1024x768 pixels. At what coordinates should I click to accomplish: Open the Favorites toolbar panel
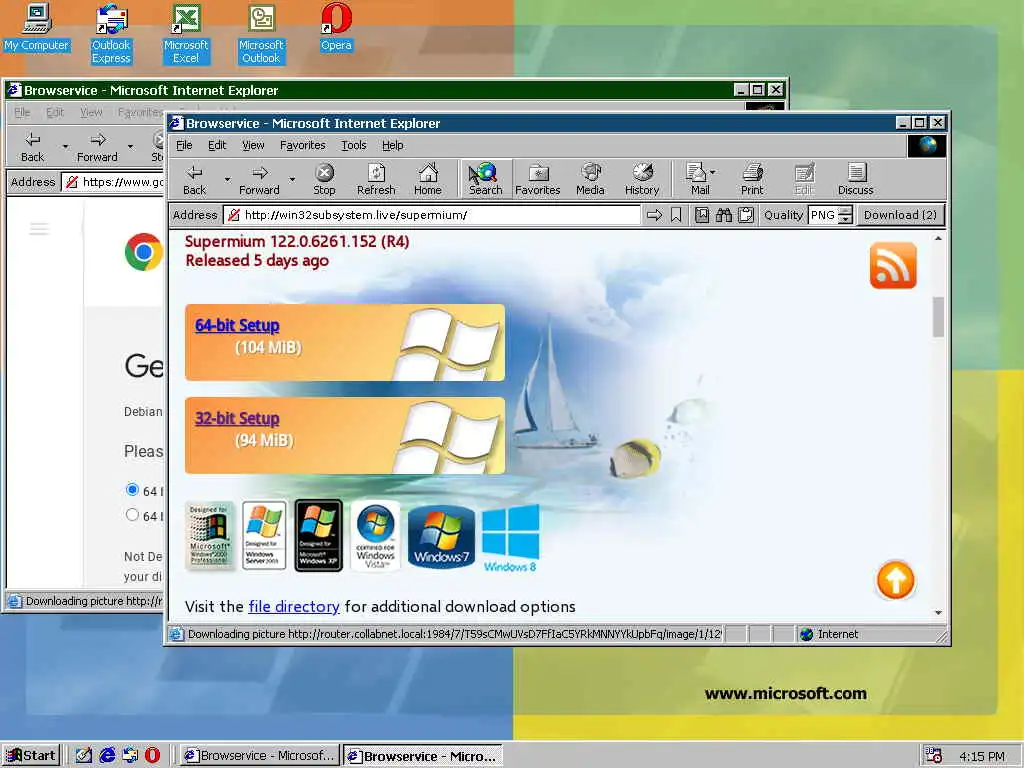point(537,179)
